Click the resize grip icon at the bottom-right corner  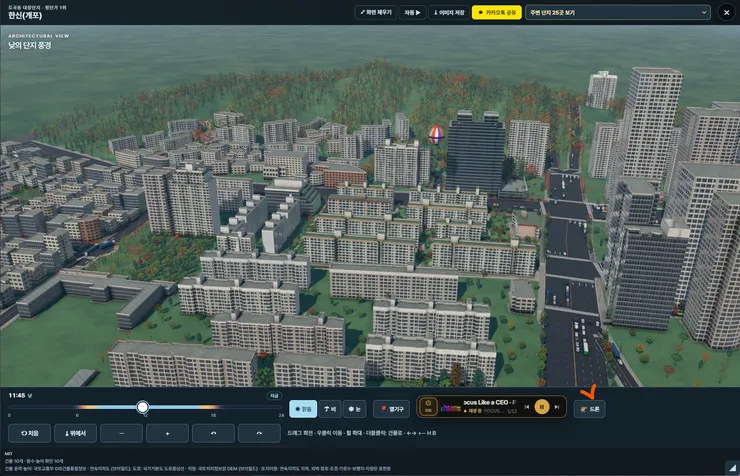[732, 468]
